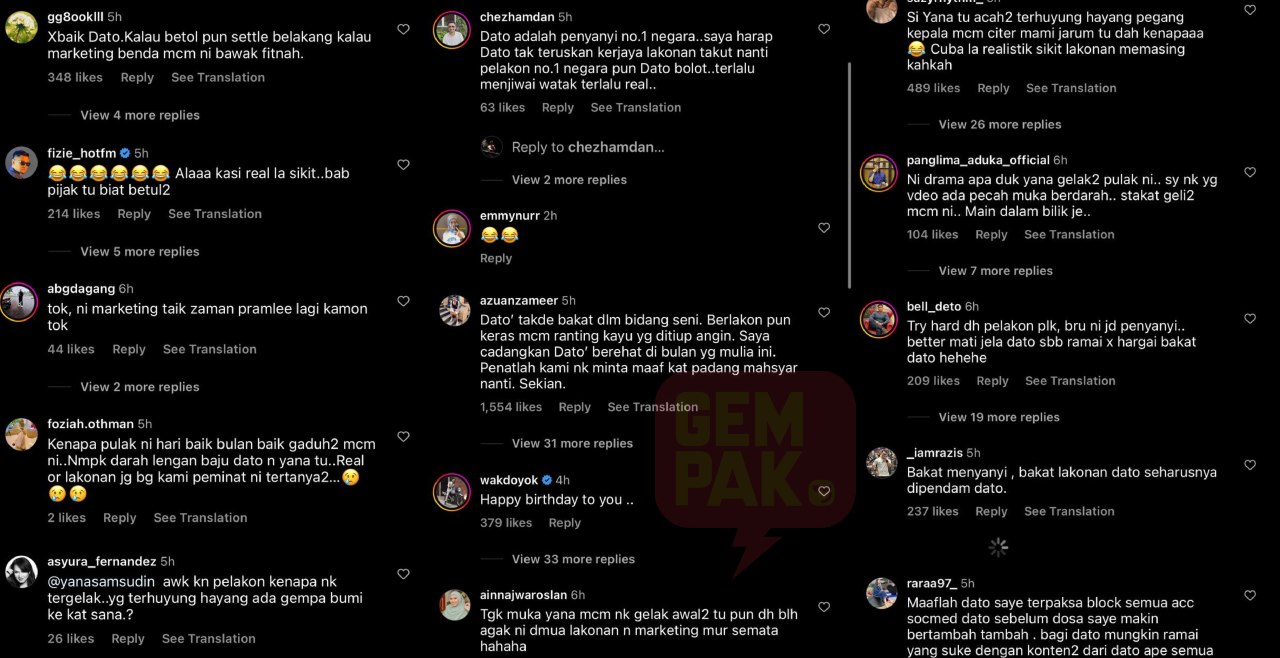Heart the comment from chezhamdan

(824, 30)
